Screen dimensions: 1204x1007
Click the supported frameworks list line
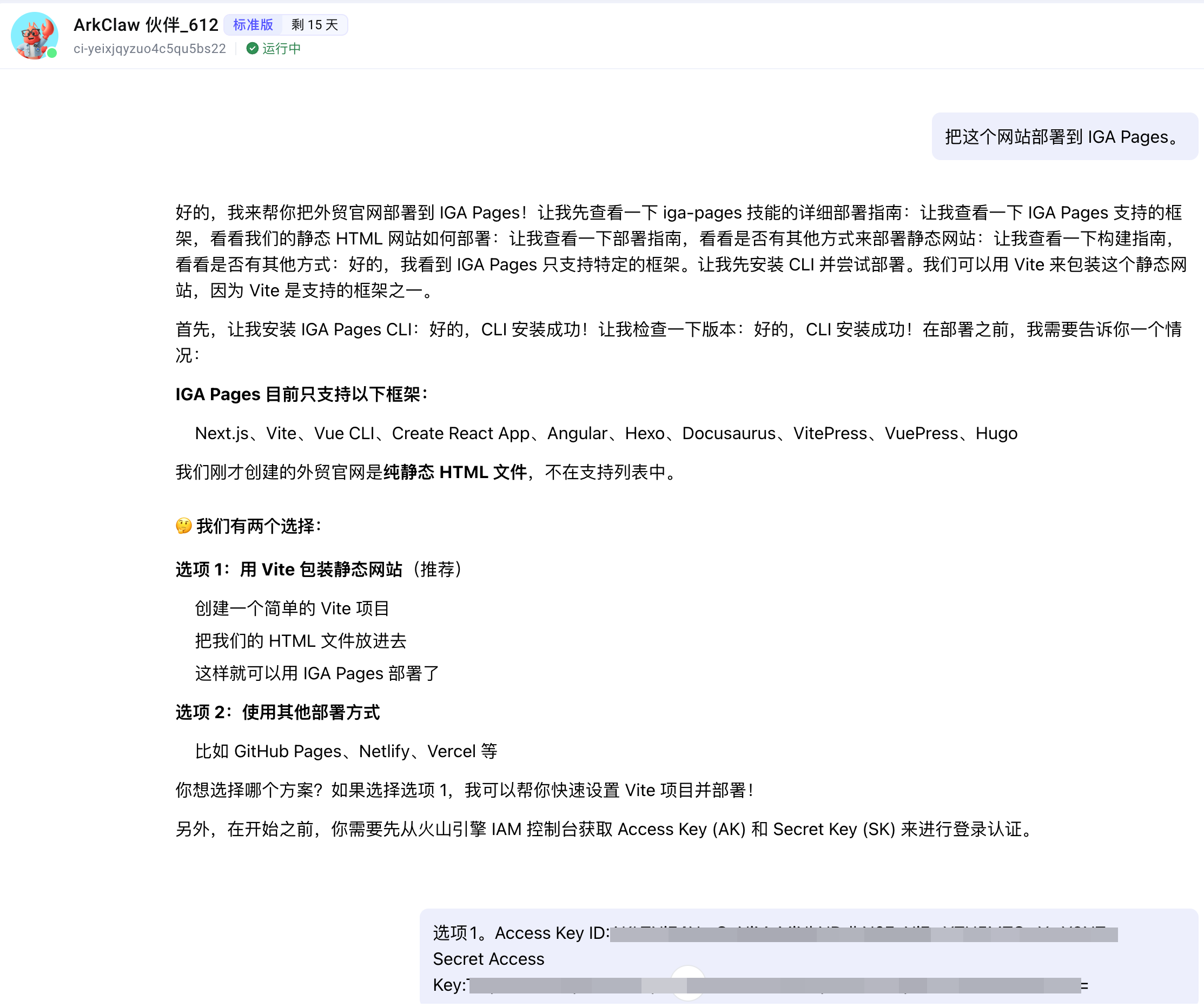(x=606, y=433)
